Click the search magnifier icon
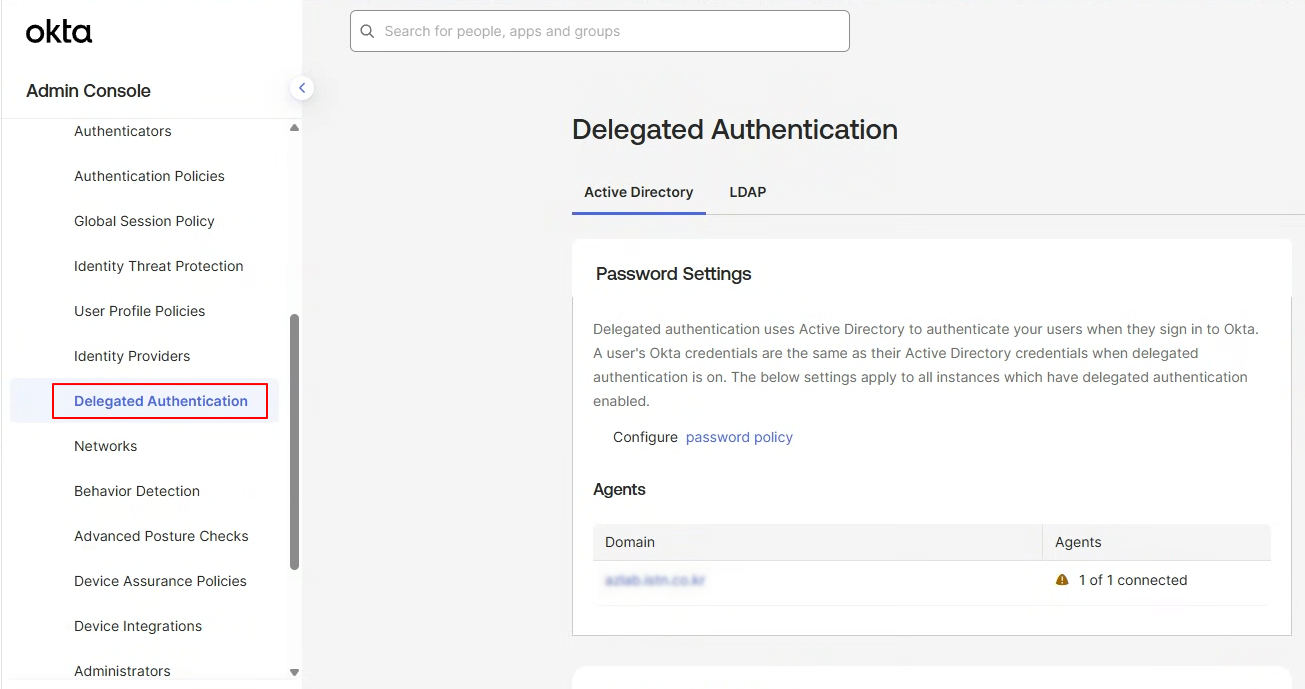1305x689 pixels. coord(368,31)
